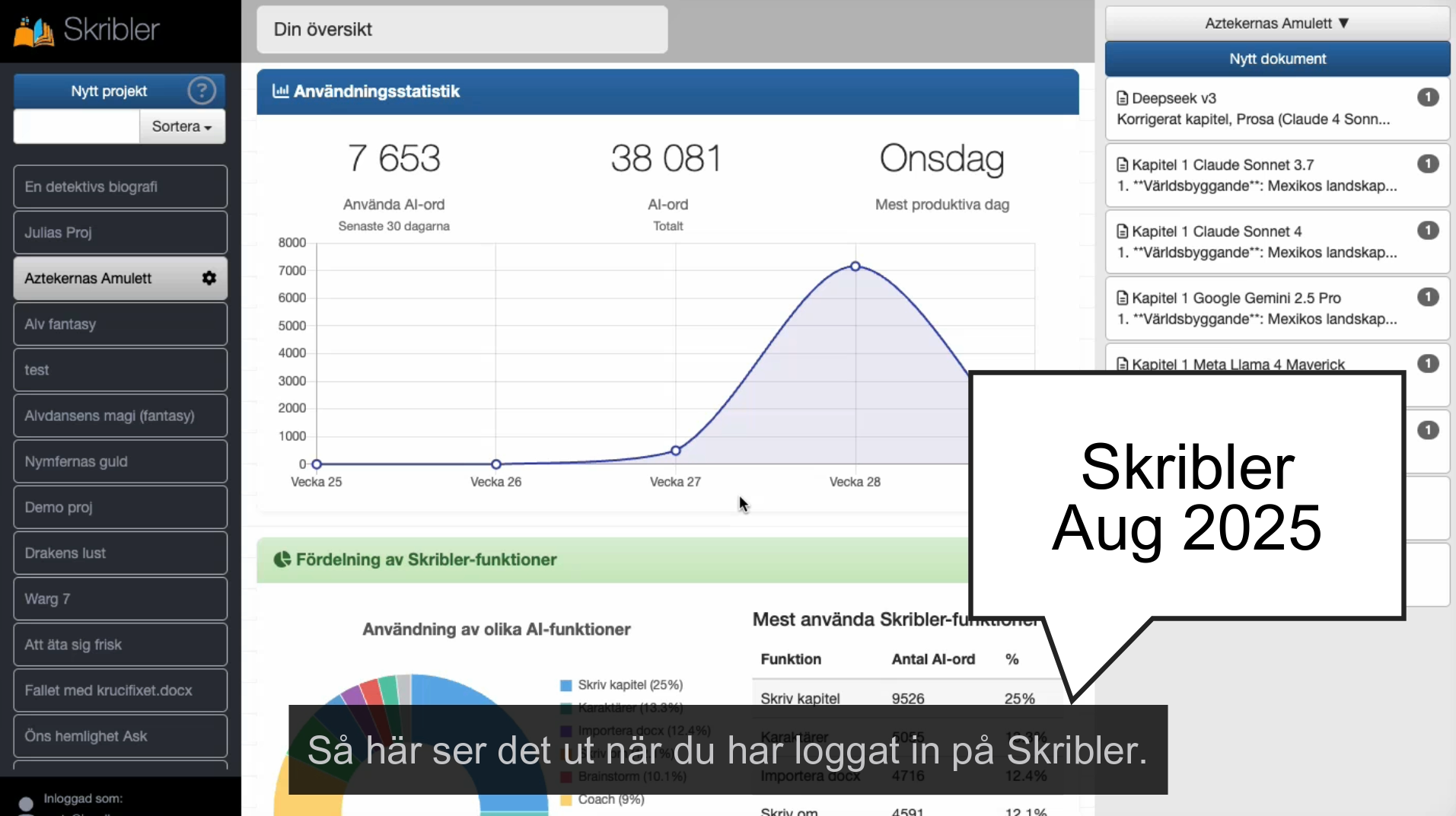The height and width of the screenshot is (816, 1456).
Task: Open the Nymfernas guld project
Action: (x=120, y=461)
